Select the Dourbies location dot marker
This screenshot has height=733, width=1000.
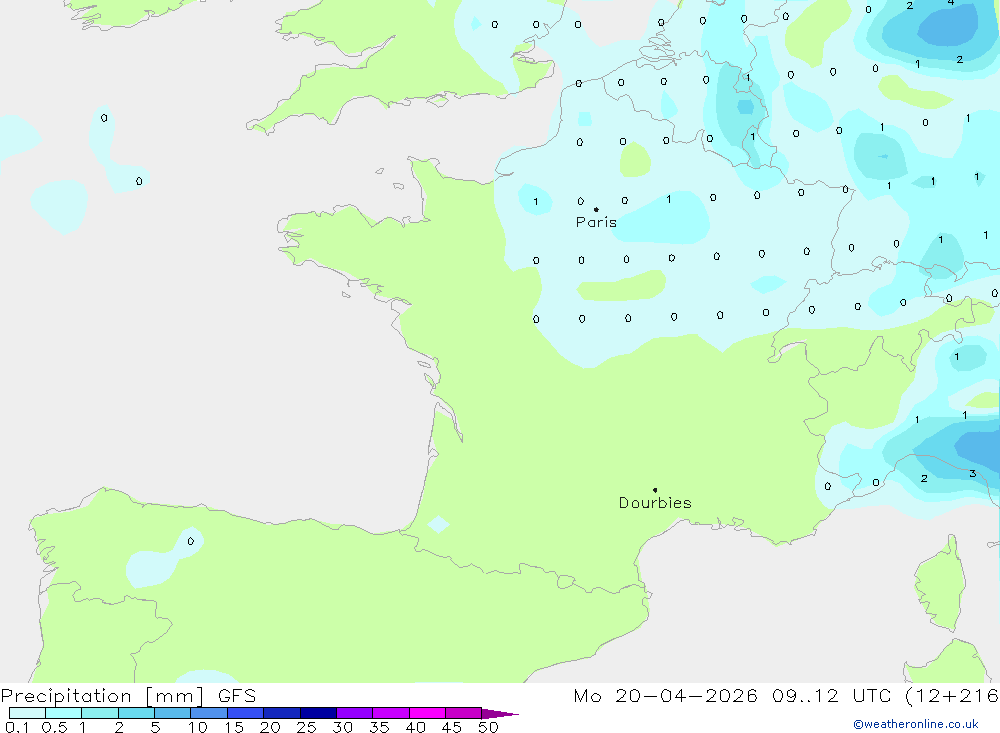[x=655, y=490]
